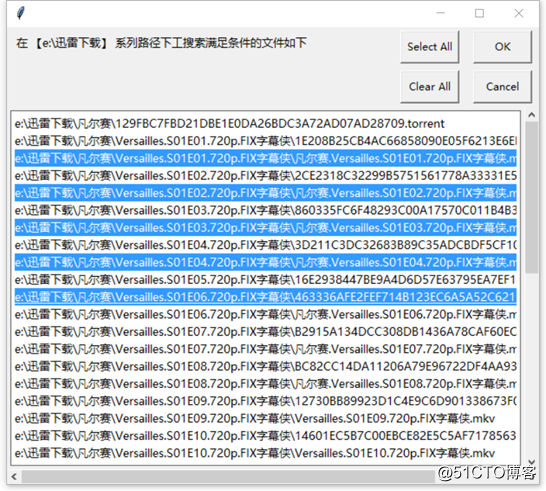The width and height of the screenshot is (546, 491).
Task: Select the S01E05 row with 16E2938447BE9 hash
Action: coord(266,280)
